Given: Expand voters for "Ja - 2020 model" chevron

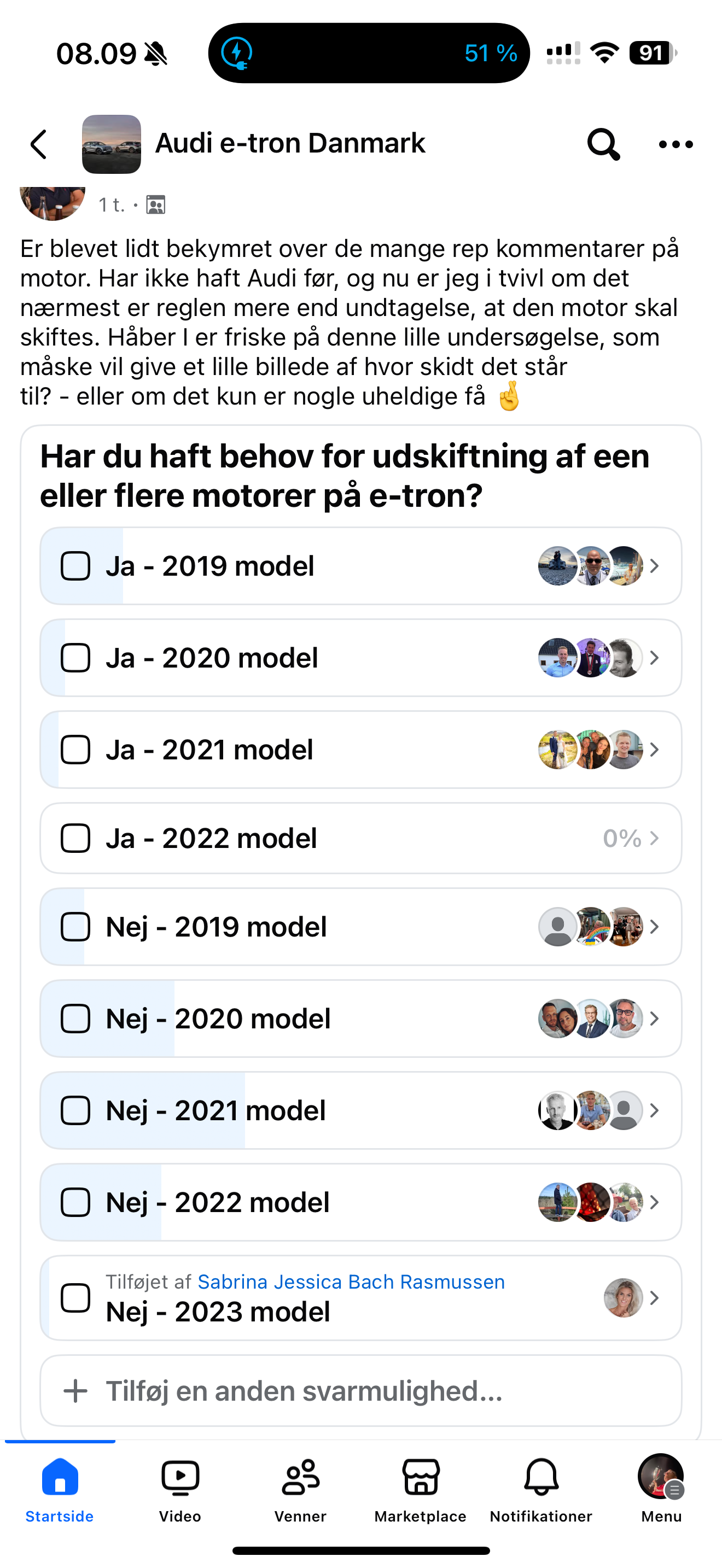Looking at the screenshot, I should point(654,658).
